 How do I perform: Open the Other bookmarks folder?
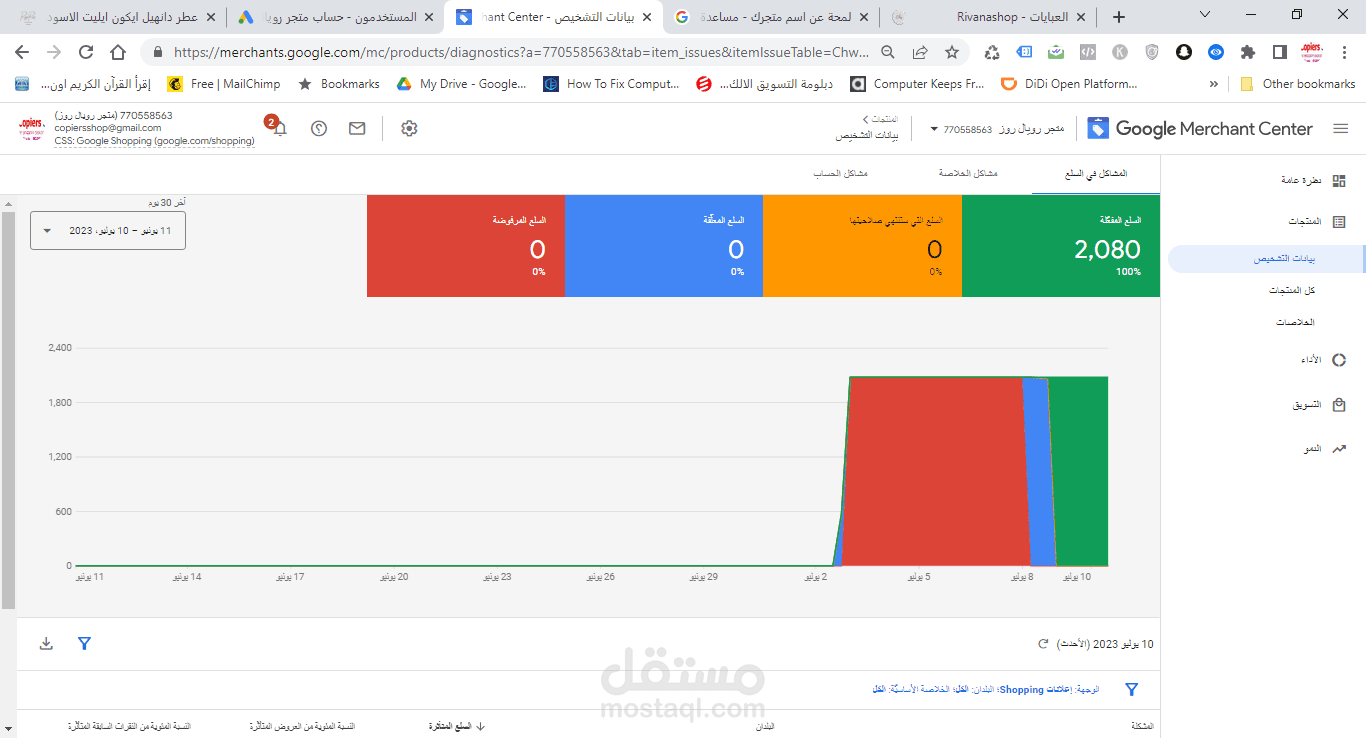coord(1298,84)
